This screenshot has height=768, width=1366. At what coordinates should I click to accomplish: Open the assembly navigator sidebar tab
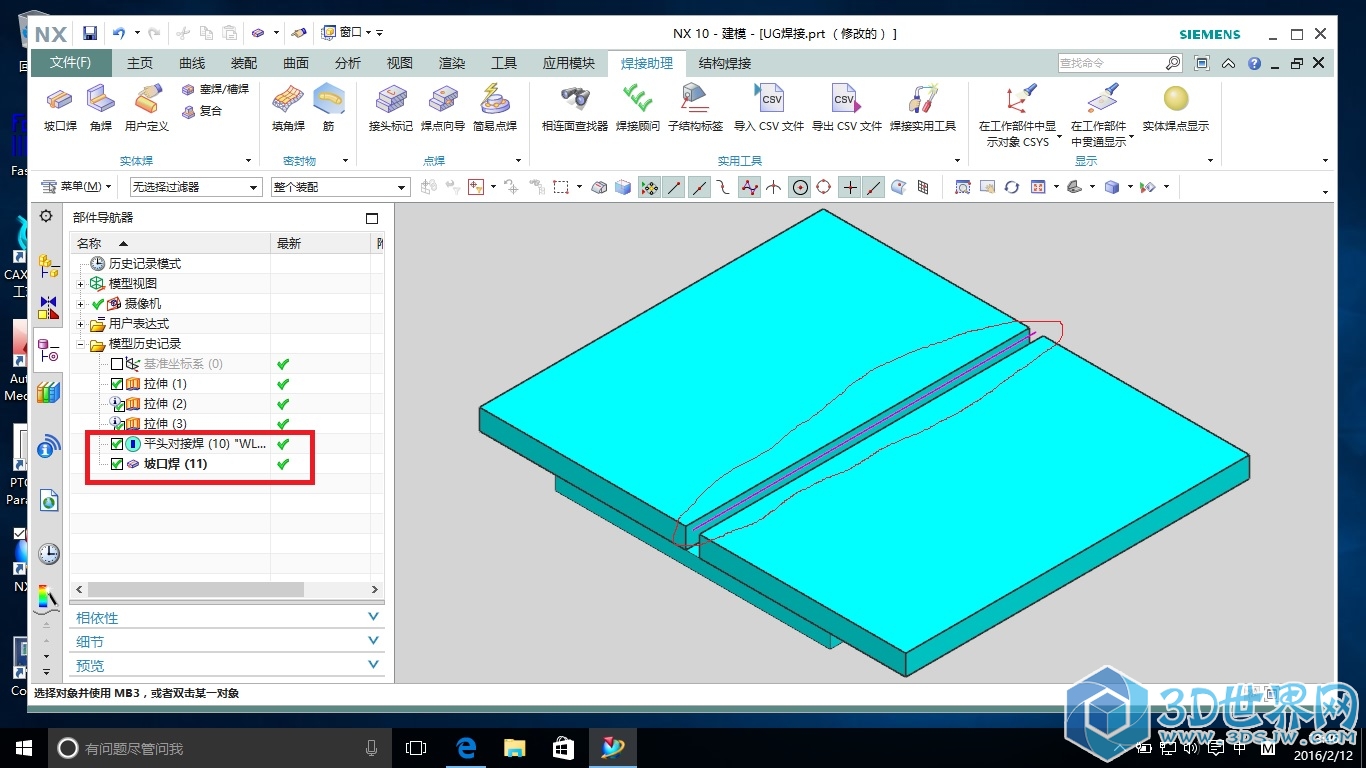coord(48,266)
